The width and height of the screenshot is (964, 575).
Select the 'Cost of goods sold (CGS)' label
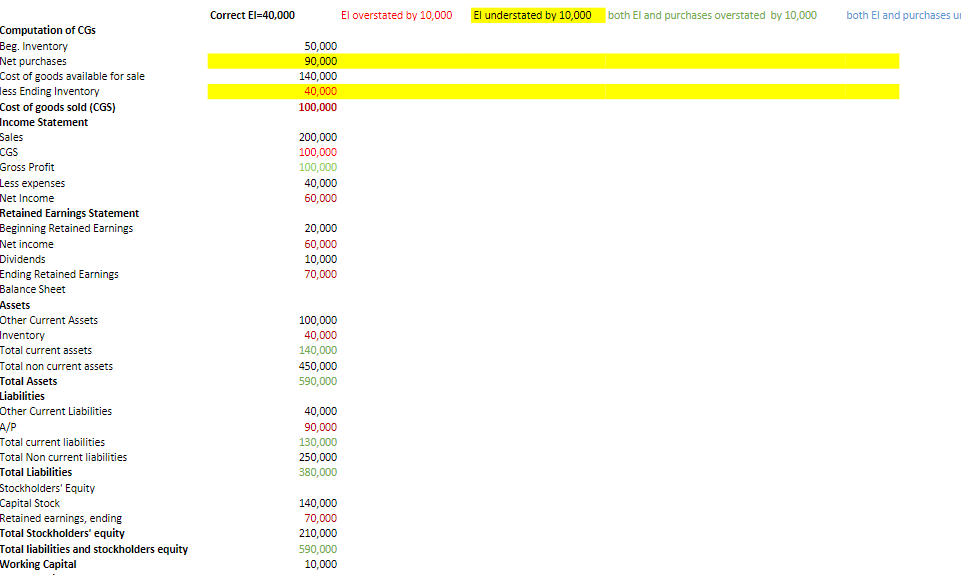coord(58,107)
